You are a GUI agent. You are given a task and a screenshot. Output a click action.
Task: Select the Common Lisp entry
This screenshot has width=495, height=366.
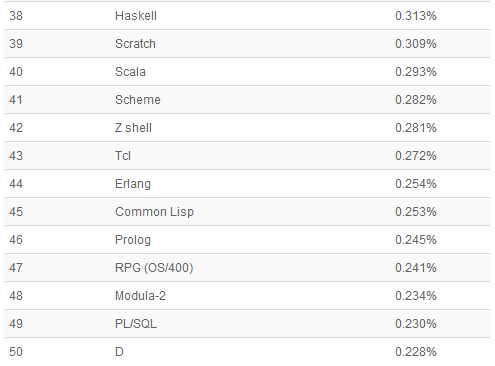(154, 212)
